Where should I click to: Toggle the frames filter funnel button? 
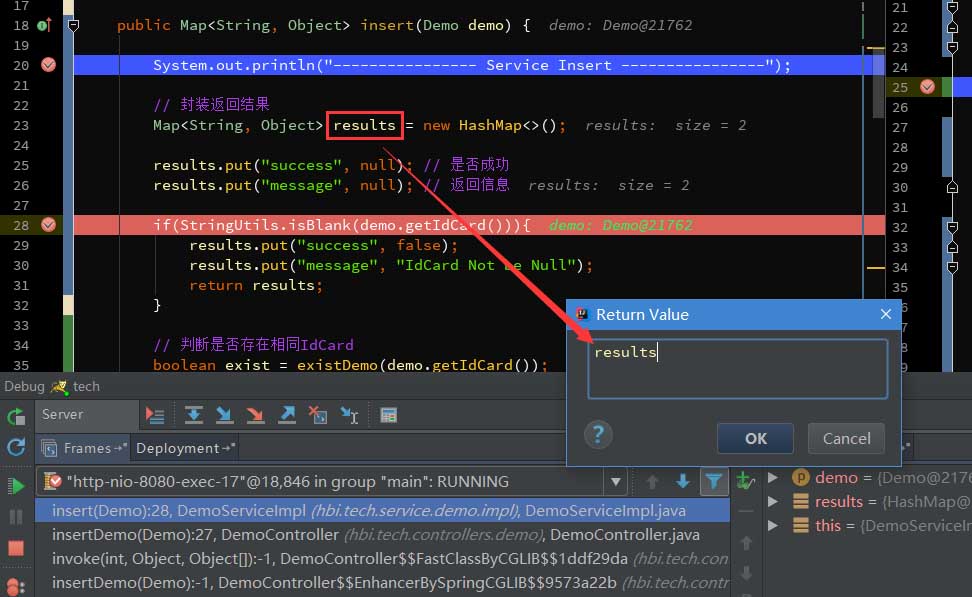point(714,482)
